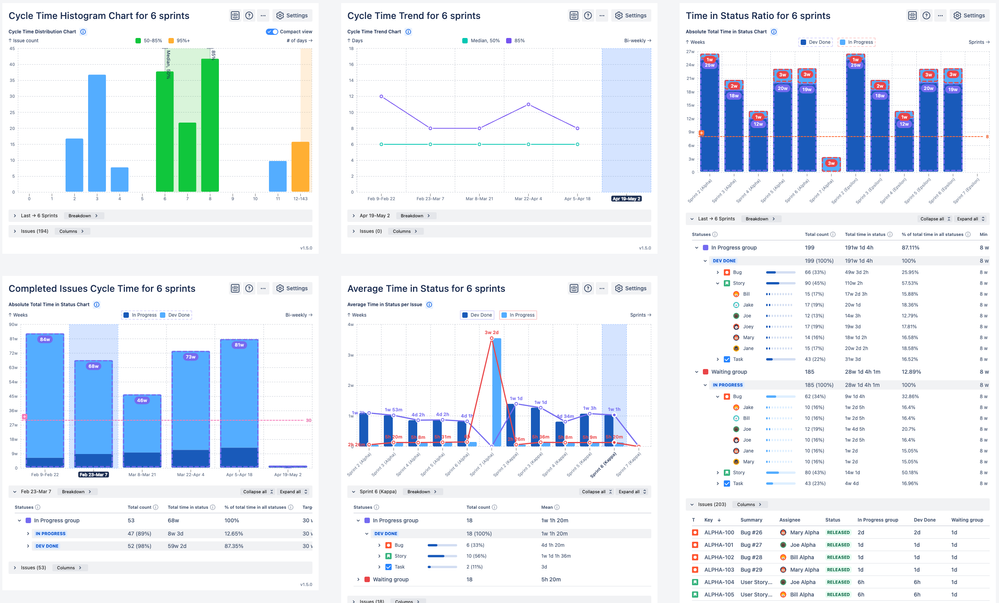Click the help icon on Cycle Time Trend chart
The width and height of the screenshot is (999, 603).
[x=588, y=16]
